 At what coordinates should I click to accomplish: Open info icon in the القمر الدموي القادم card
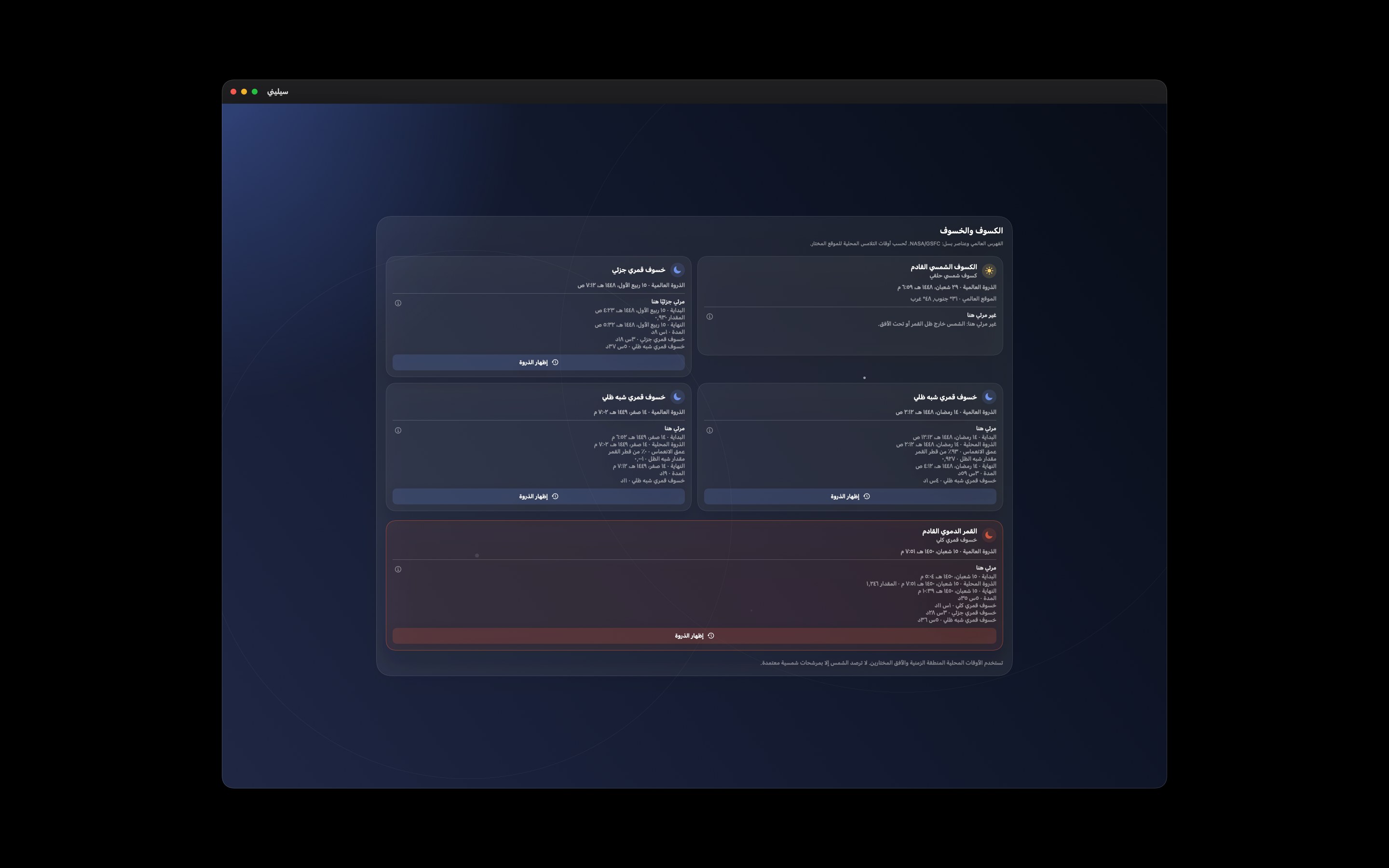coord(398,570)
